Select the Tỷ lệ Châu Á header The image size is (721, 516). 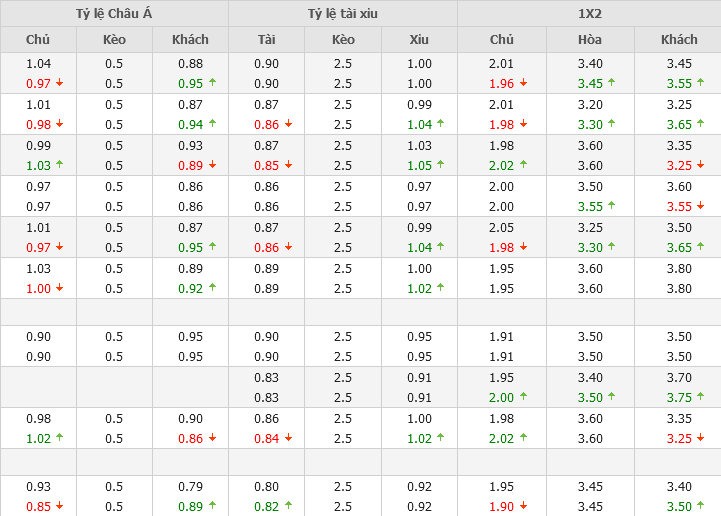(x=114, y=13)
